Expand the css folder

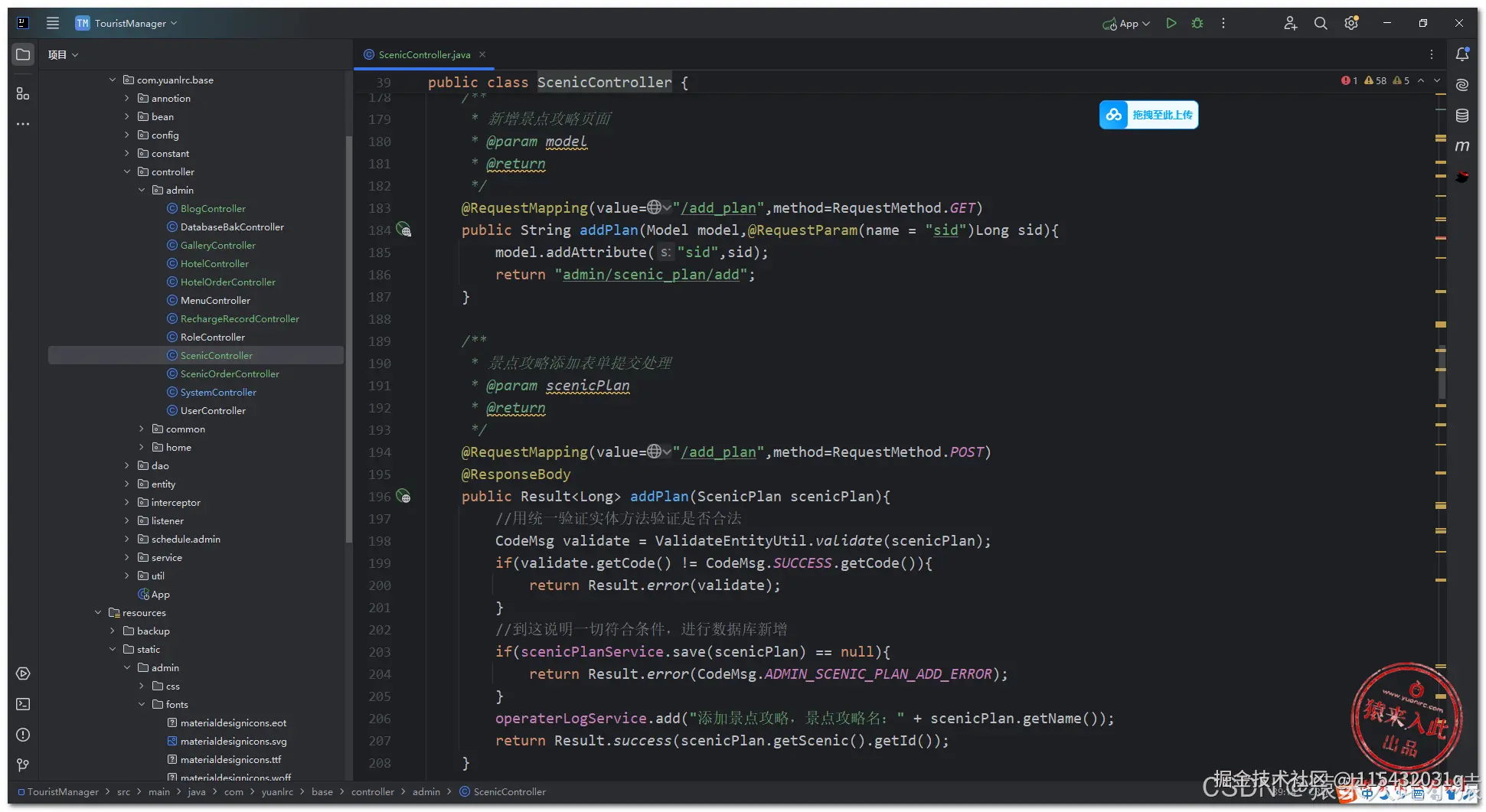point(142,686)
